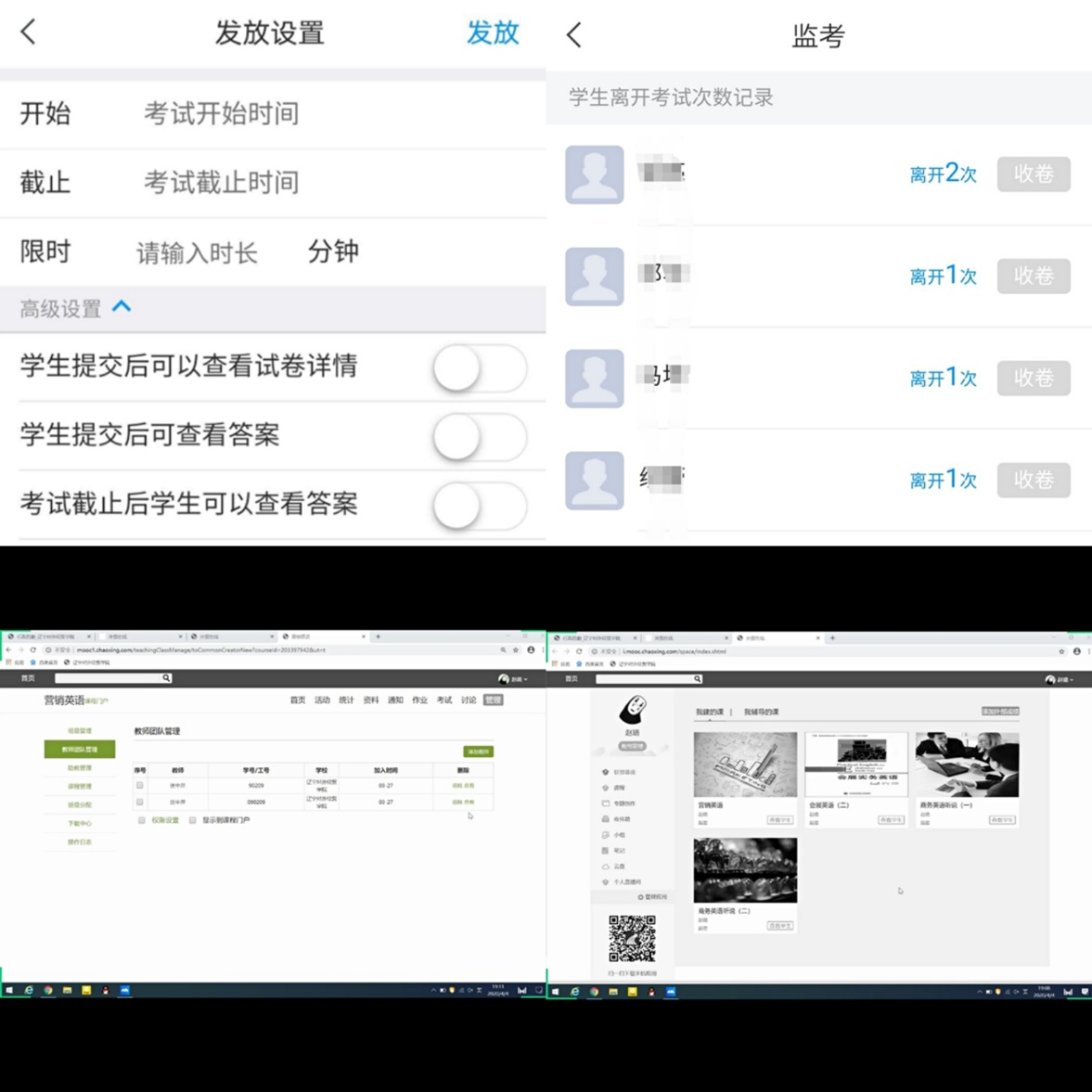Click the 专题创作 creation icon in sidebar
Viewport: 1092px width, 1092px height.
(605, 803)
